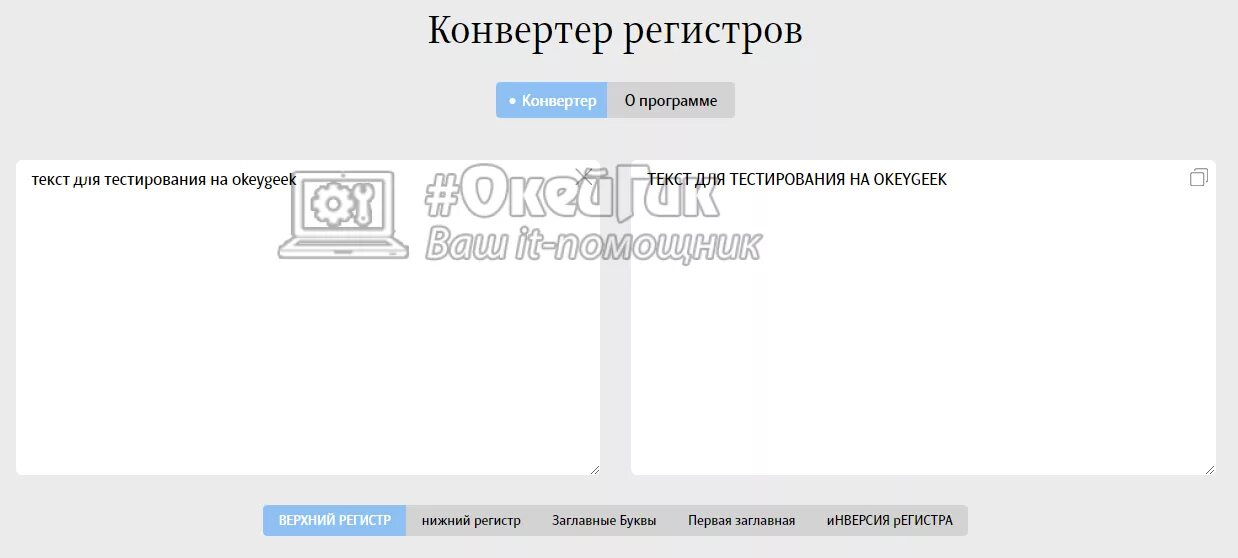Convert text with нижний регистр
Screen dimensions: 1238x558
(x=471, y=520)
